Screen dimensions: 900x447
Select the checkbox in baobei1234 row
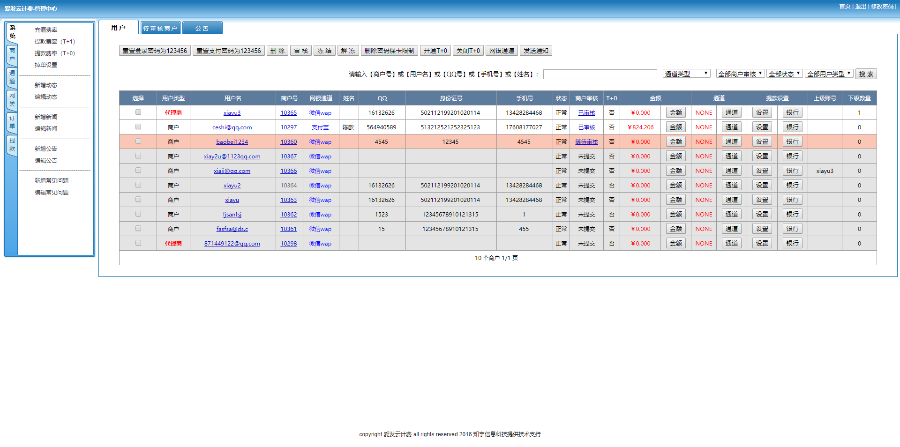(138, 141)
